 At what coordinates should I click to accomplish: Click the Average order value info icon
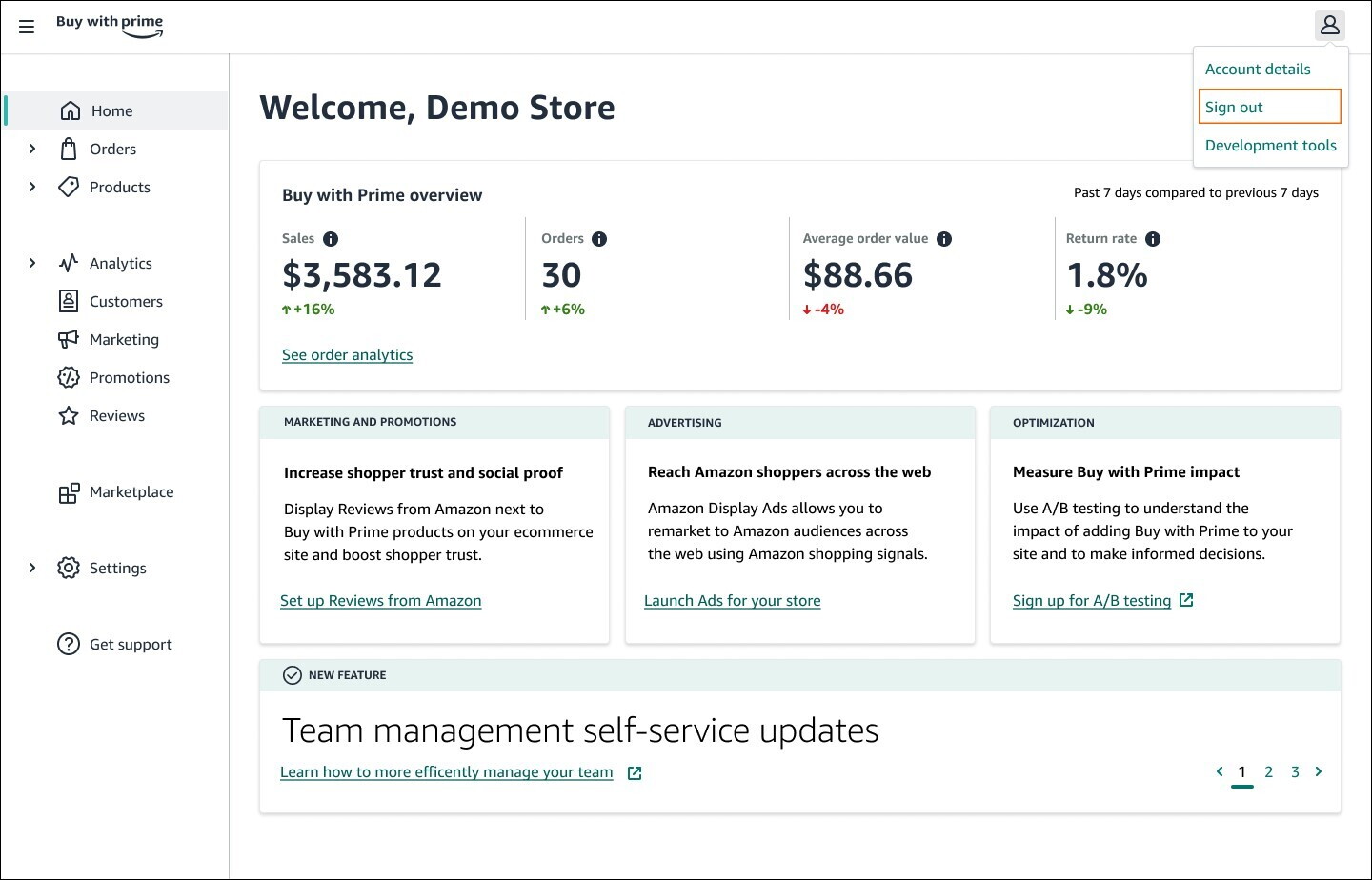944,239
